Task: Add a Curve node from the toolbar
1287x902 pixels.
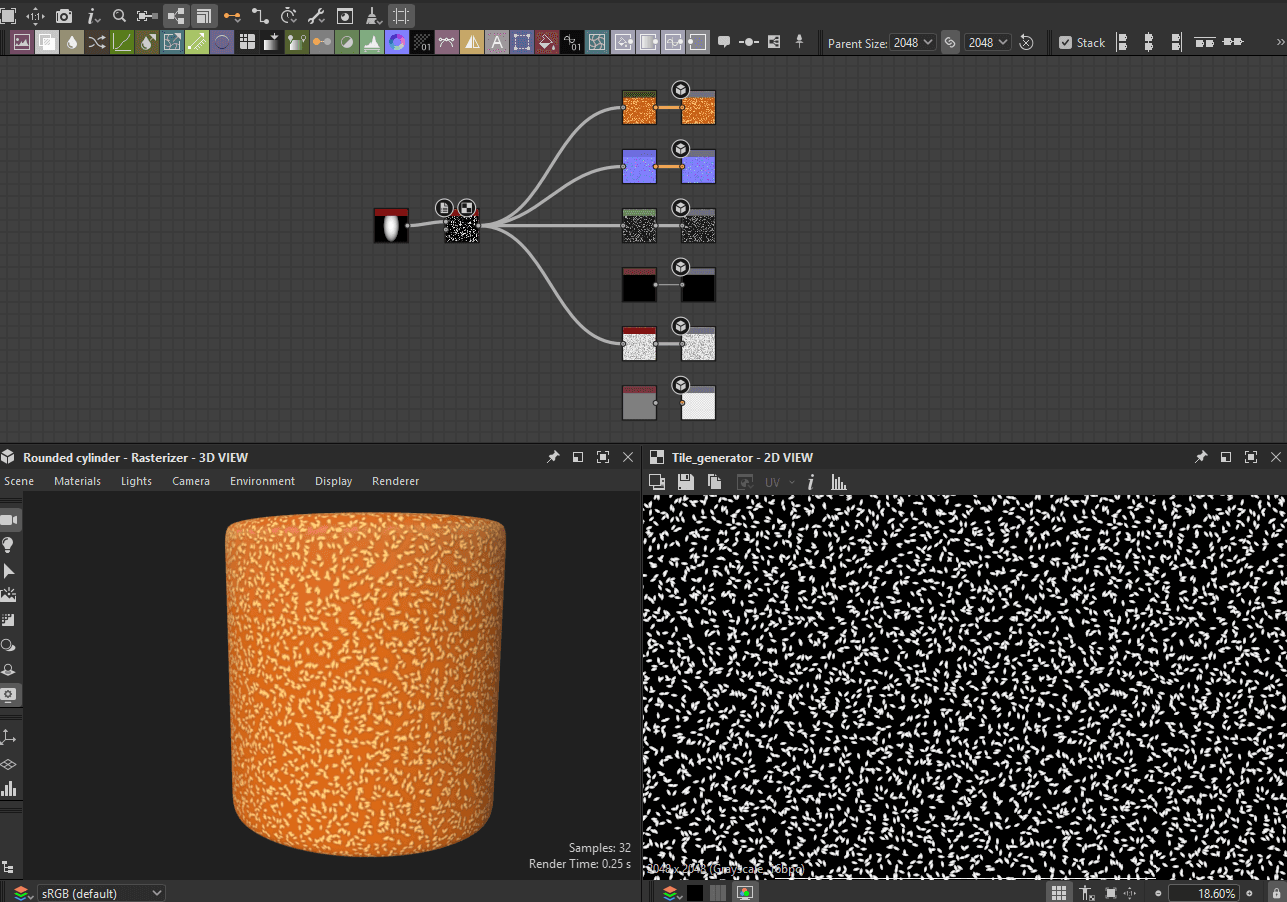Action: coord(122,42)
